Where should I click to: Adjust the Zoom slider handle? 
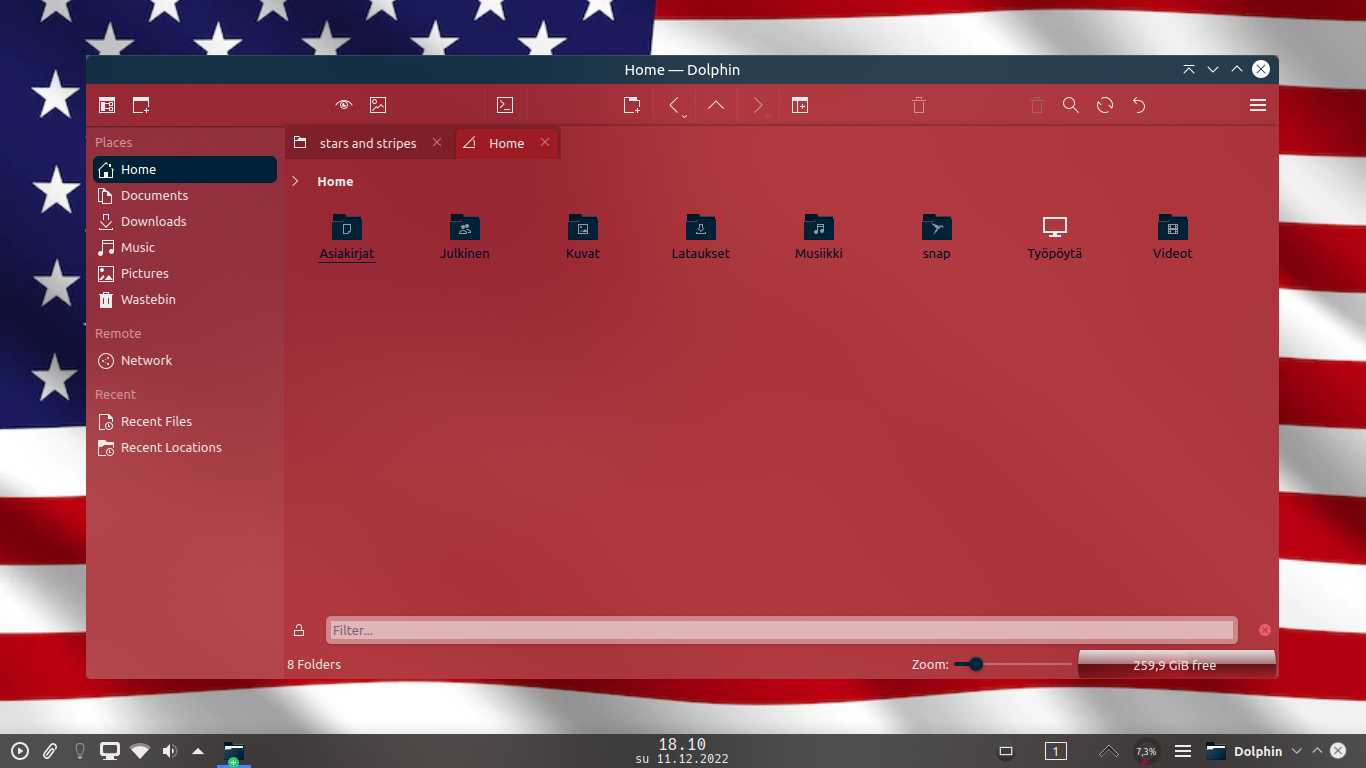(976, 664)
